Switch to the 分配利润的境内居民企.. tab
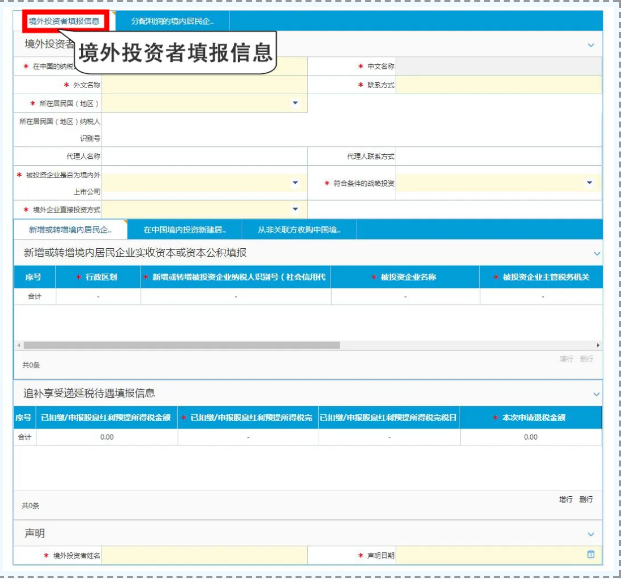 [173, 21]
